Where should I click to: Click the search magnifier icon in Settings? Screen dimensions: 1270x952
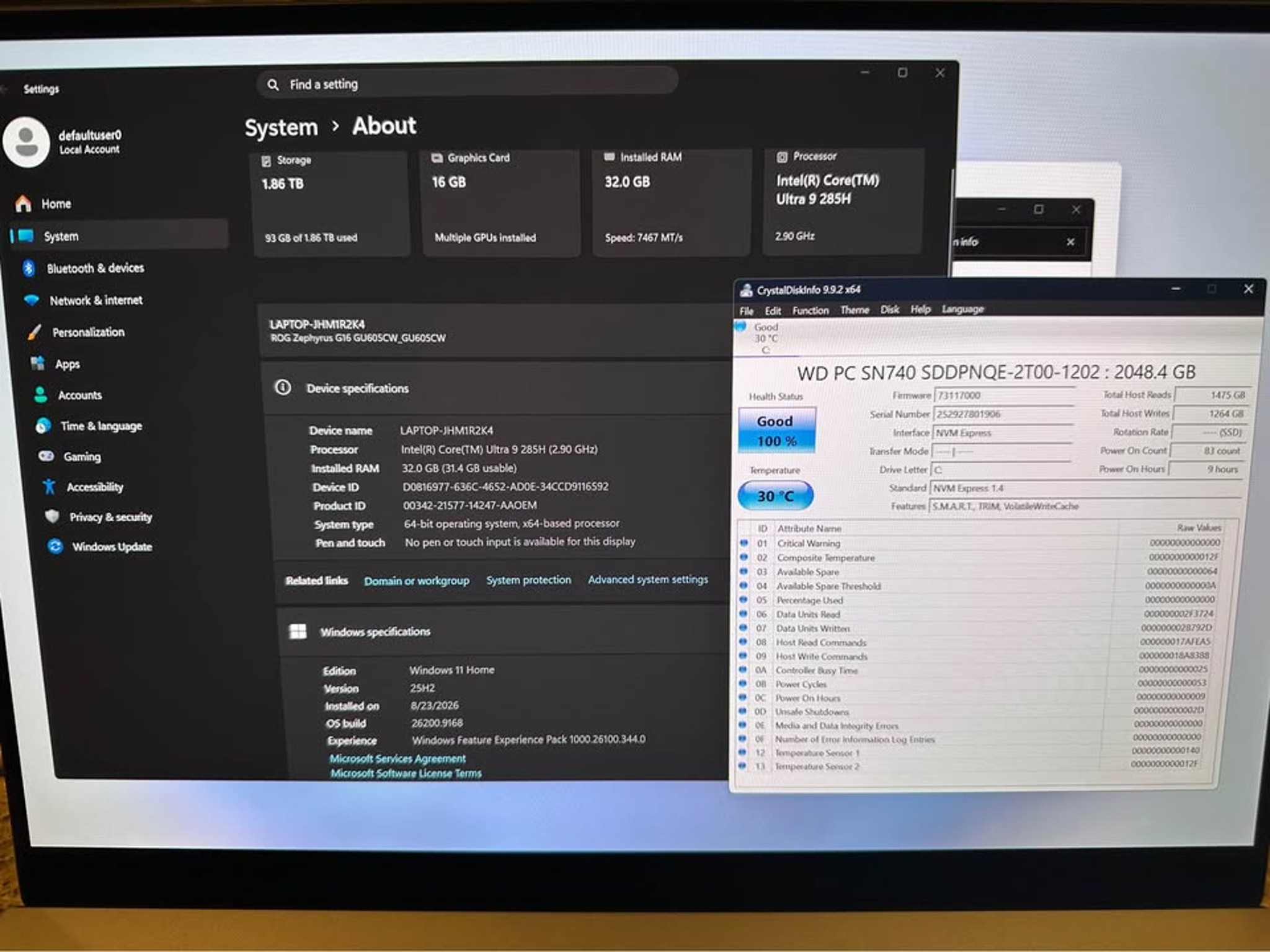pyautogui.click(x=273, y=84)
